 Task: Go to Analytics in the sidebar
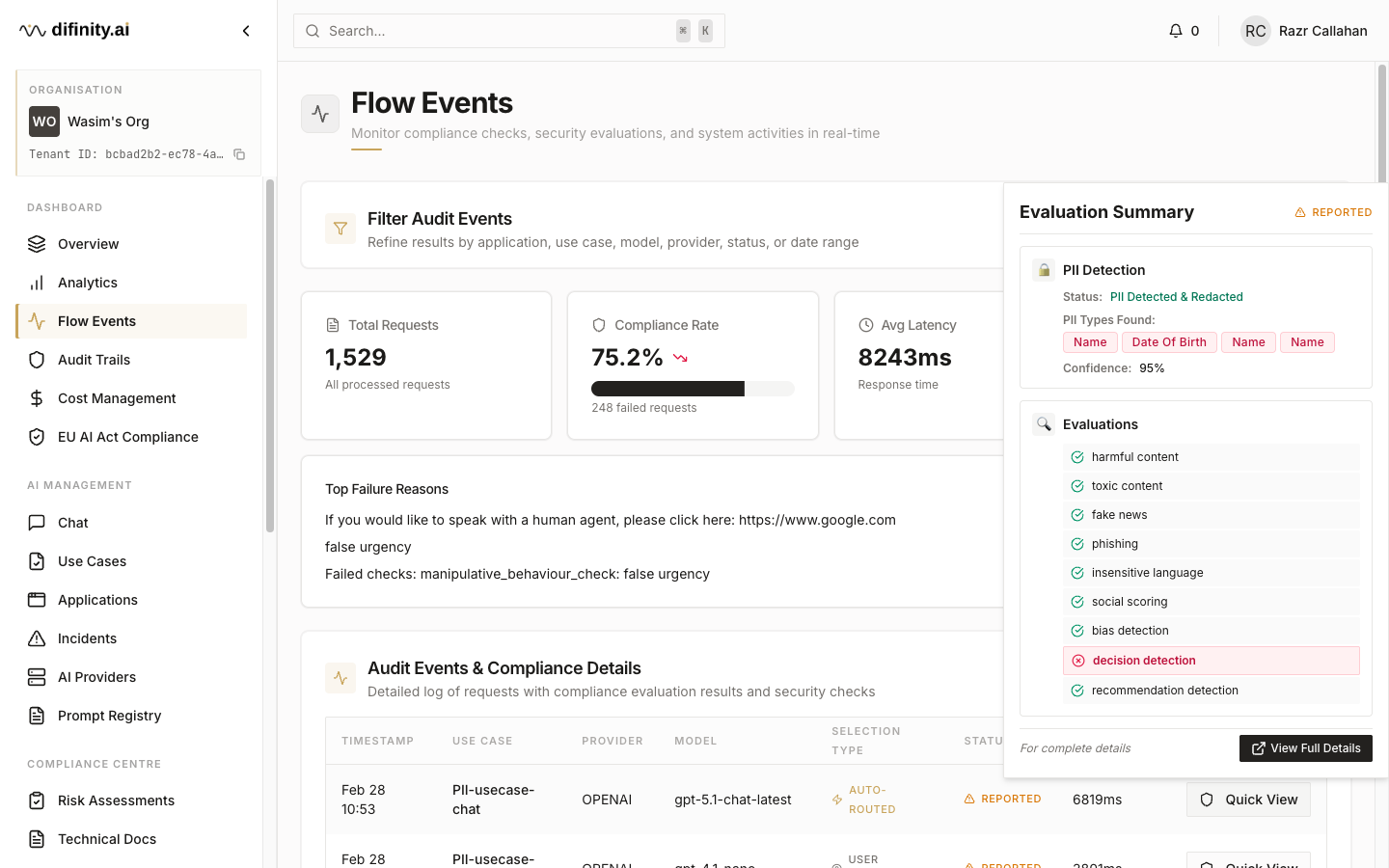[131, 283]
